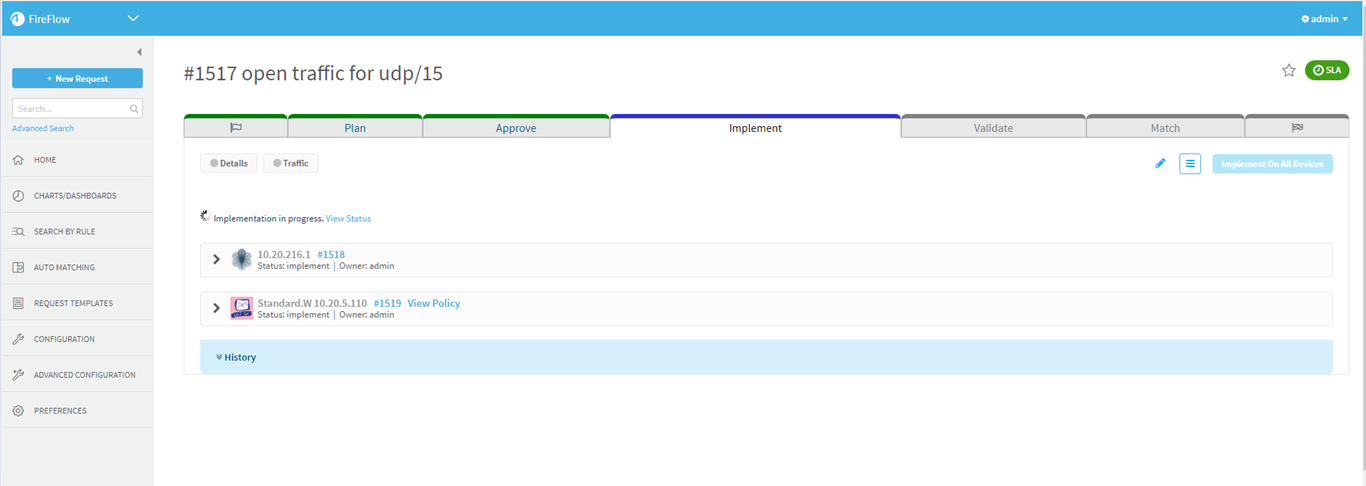The height and width of the screenshot is (486, 1366).
Task: Toggle the Traffic view button
Action: click(x=291, y=163)
